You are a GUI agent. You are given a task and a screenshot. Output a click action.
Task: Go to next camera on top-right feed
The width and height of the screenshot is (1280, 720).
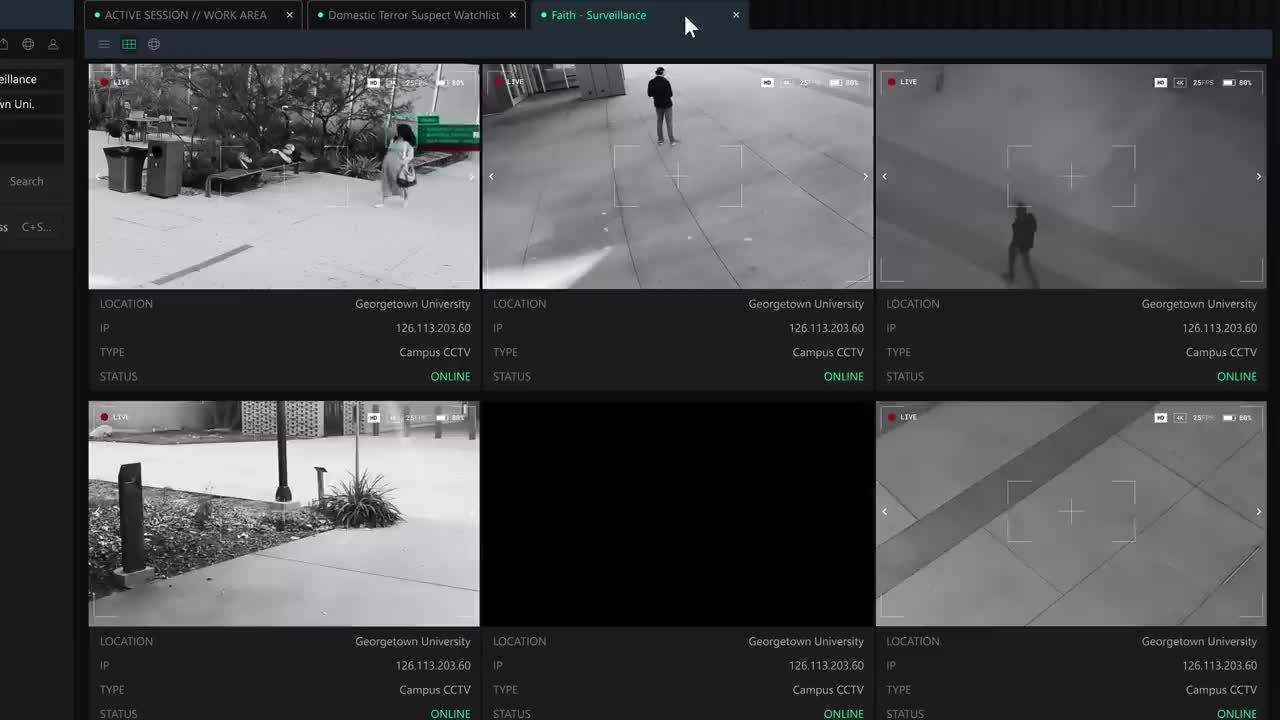(x=1258, y=176)
